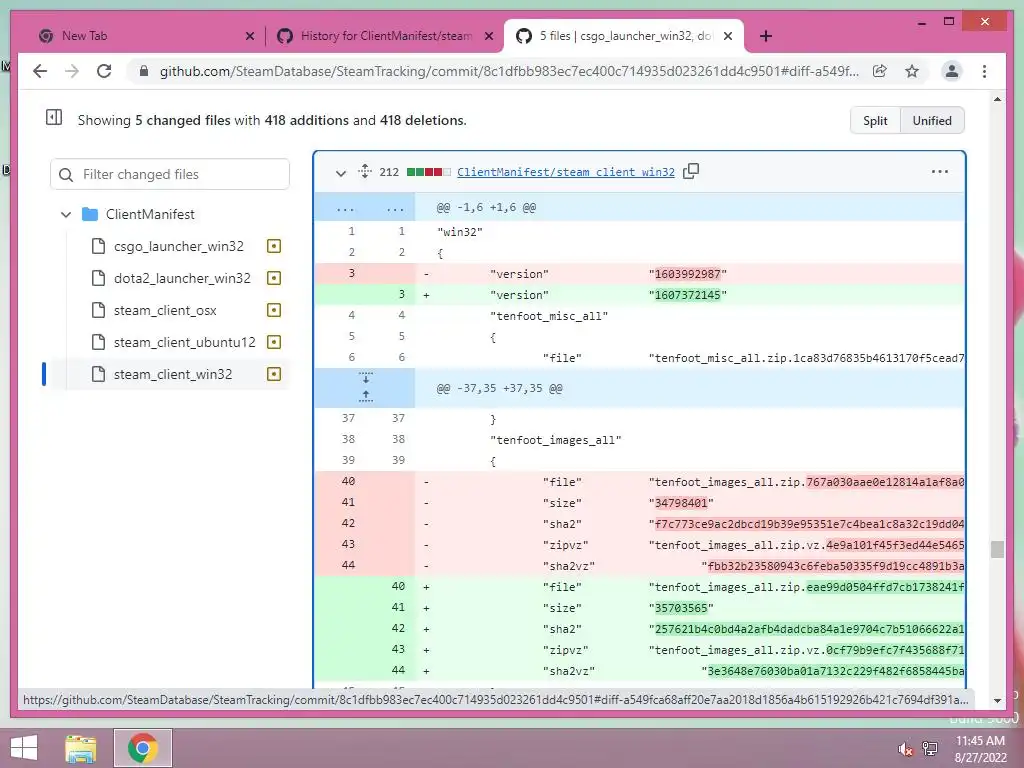Viewport: 1024px width, 768px height.
Task: Switch to Split diff view
Action: [x=875, y=120]
